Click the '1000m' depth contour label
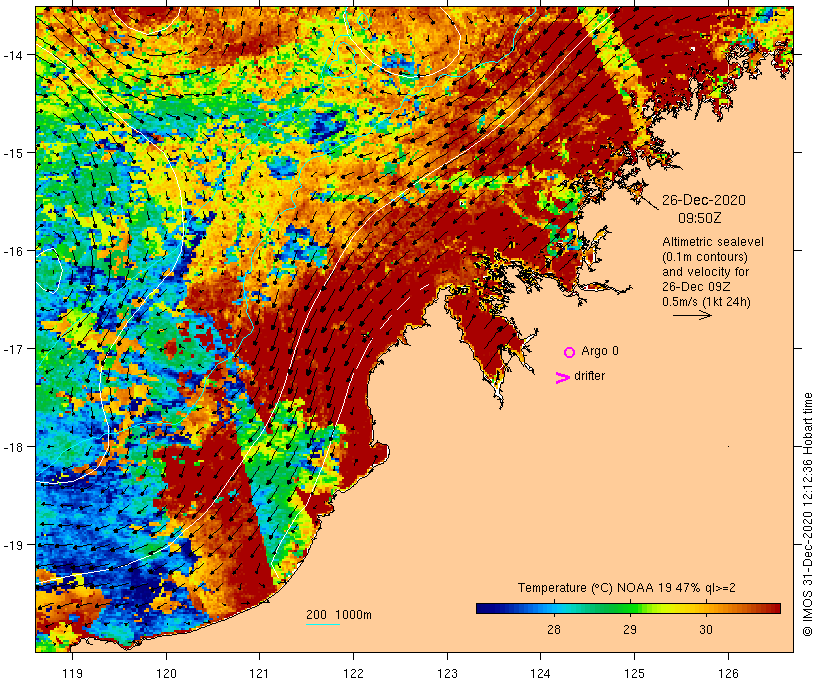The width and height of the screenshot is (820, 680). tap(353, 615)
